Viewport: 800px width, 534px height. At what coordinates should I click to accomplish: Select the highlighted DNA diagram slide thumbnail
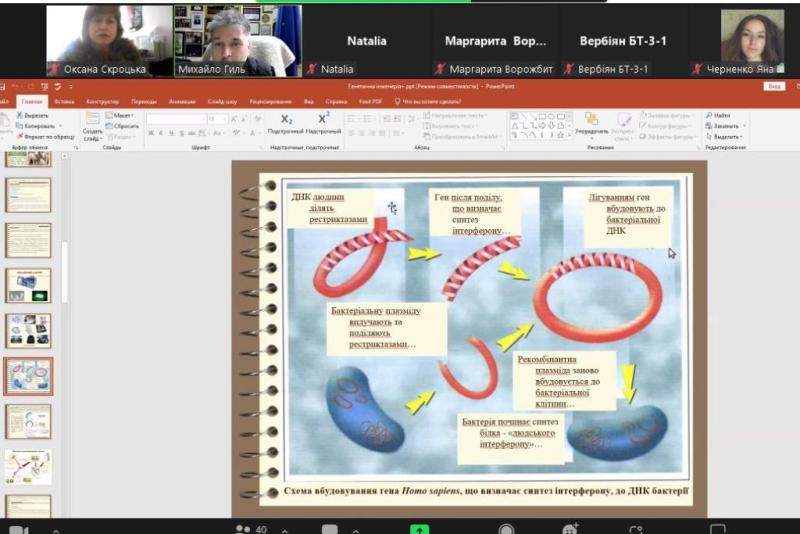(28, 376)
